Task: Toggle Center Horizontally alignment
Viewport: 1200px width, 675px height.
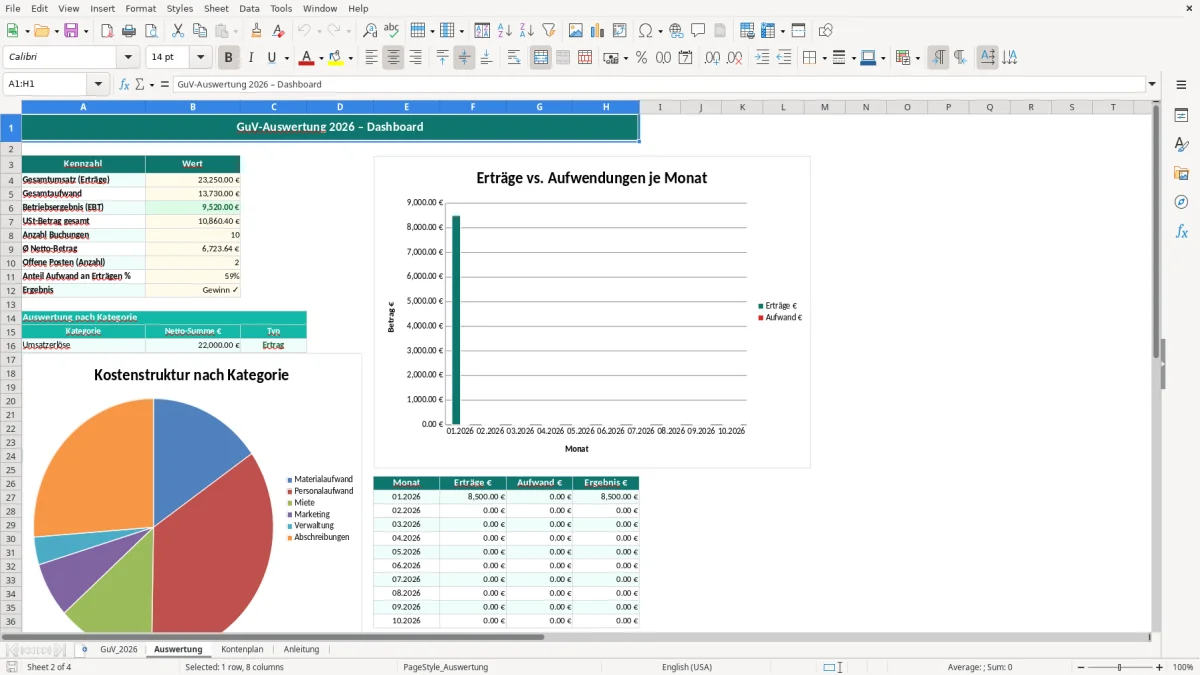Action: click(x=393, y=58)
